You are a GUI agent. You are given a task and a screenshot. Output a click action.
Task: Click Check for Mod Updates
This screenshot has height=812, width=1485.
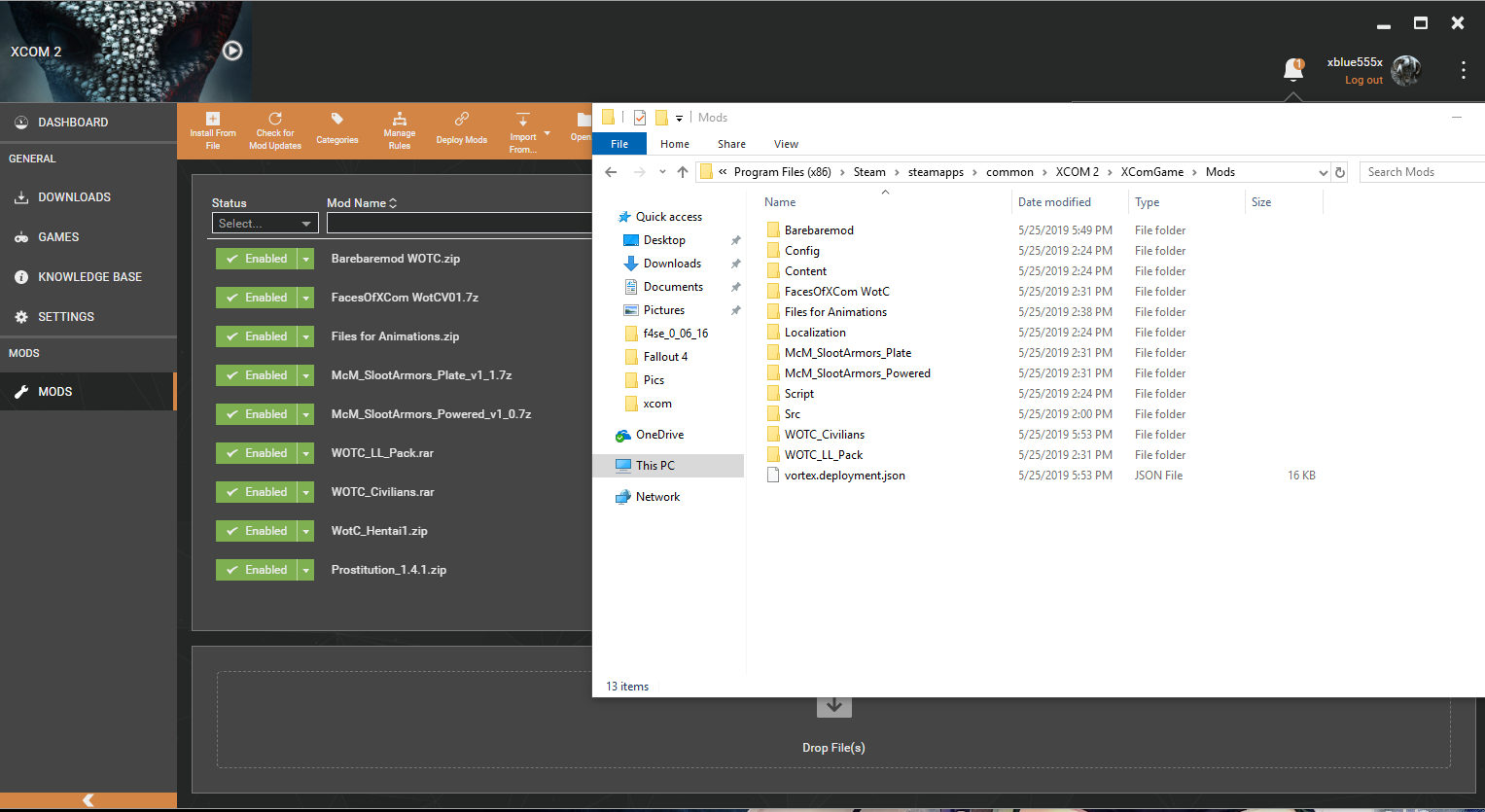point(275,131)
